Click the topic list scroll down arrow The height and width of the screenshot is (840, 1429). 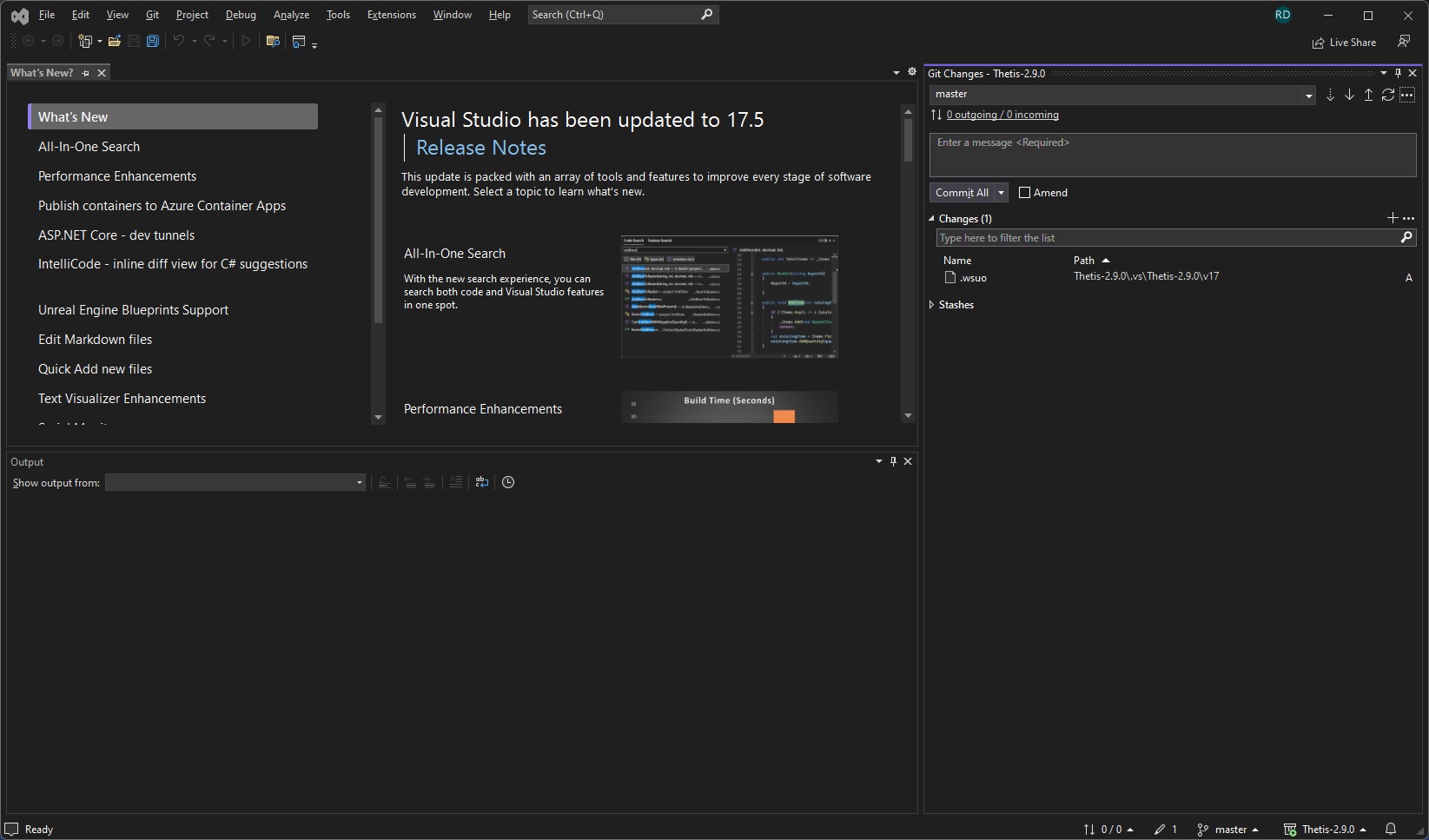pos(378,417)
